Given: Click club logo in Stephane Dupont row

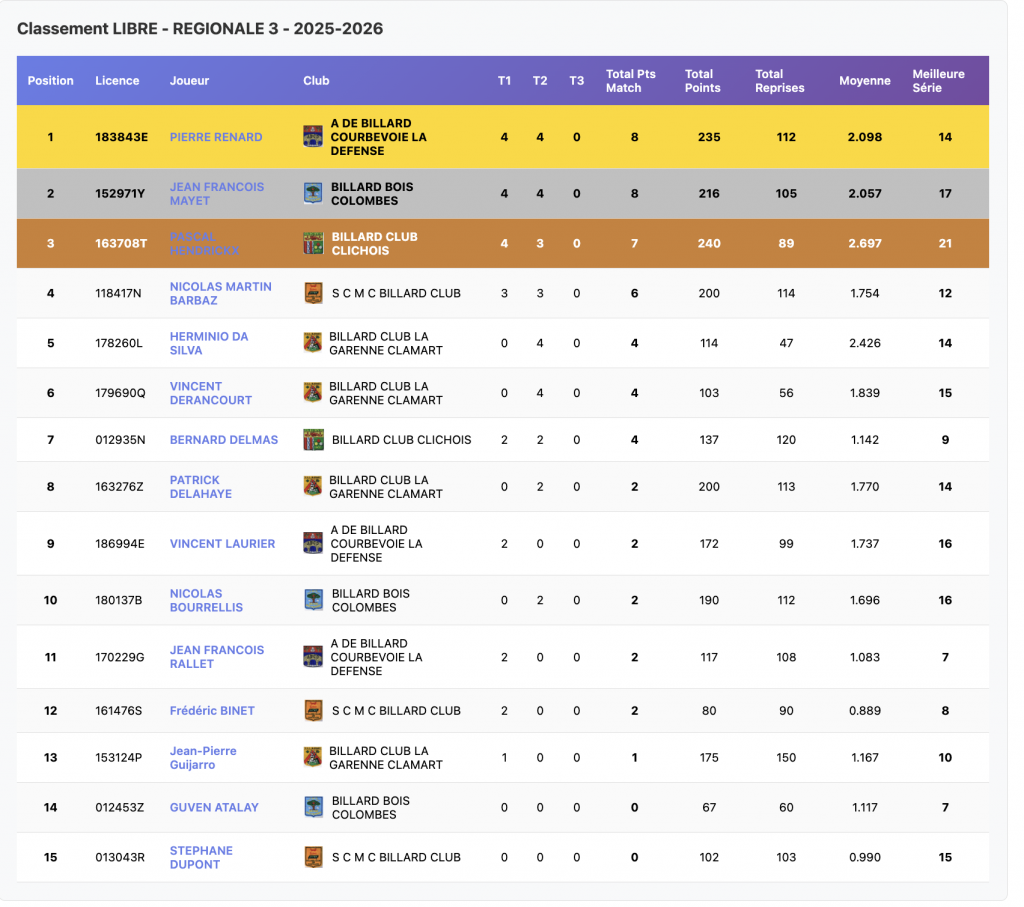Looking at the screenshot, I should [314, 857].
